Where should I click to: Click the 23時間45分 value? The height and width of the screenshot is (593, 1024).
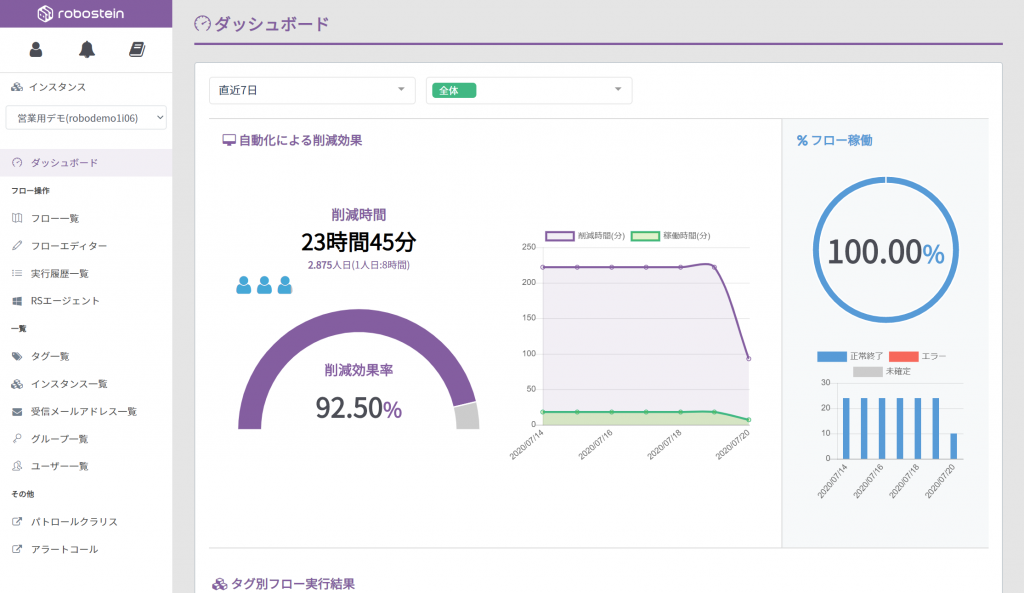coord(359,242)
